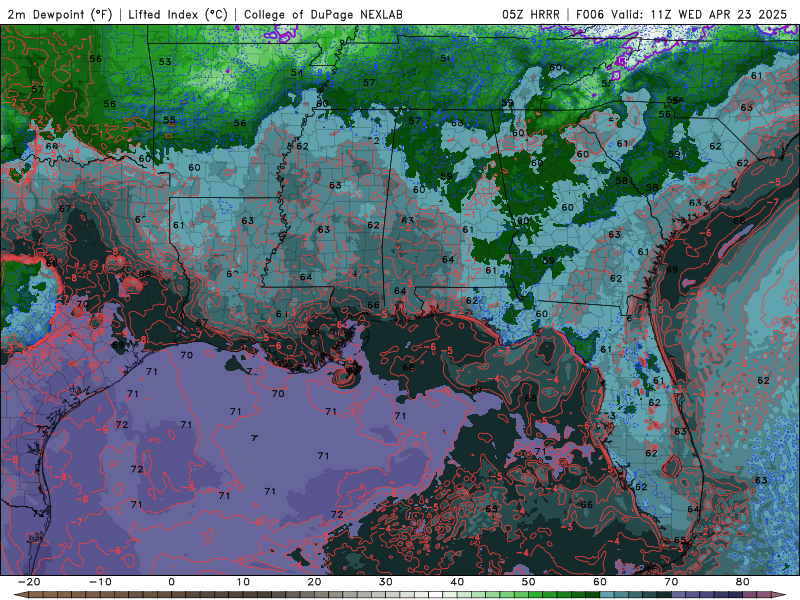Click the 80 label on the color scale
The width and height of the screenshot is (800, 600).
[743, 582]
